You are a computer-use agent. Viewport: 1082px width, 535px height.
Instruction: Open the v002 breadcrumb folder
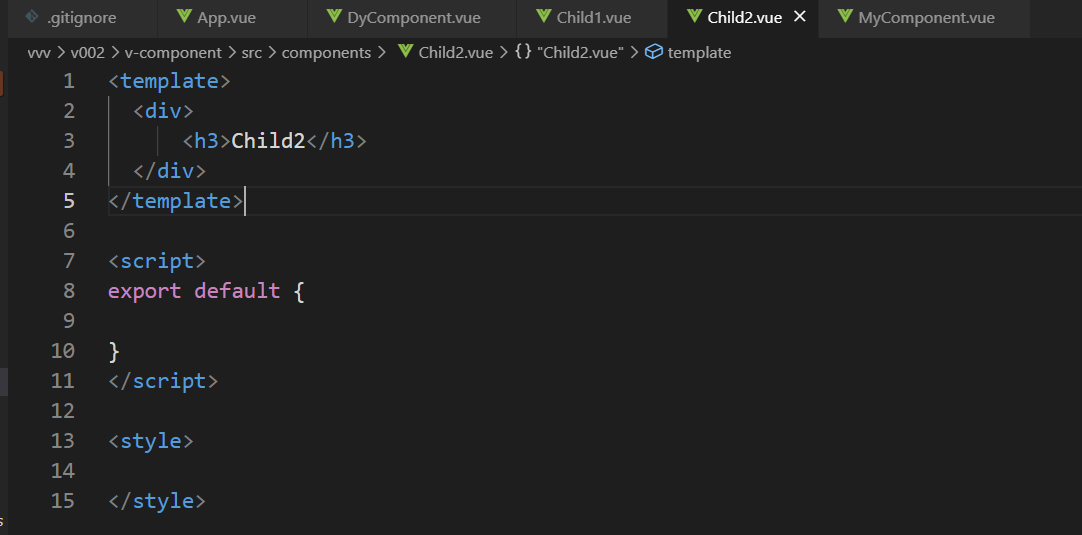coord(88,53)
